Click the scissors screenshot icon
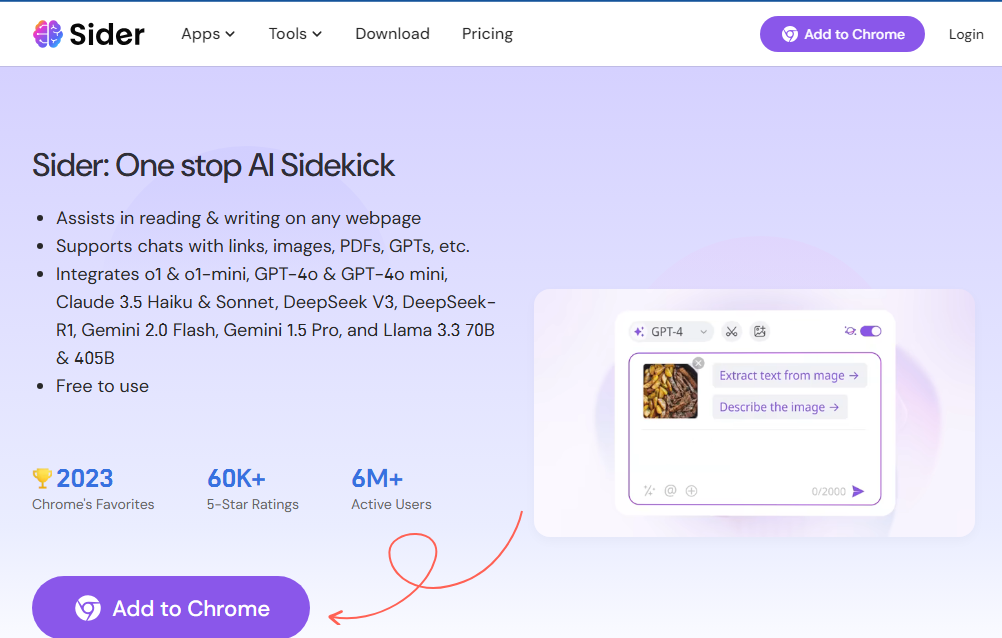This screenshot has height=638, width=1002. click(x=732, y=331)
